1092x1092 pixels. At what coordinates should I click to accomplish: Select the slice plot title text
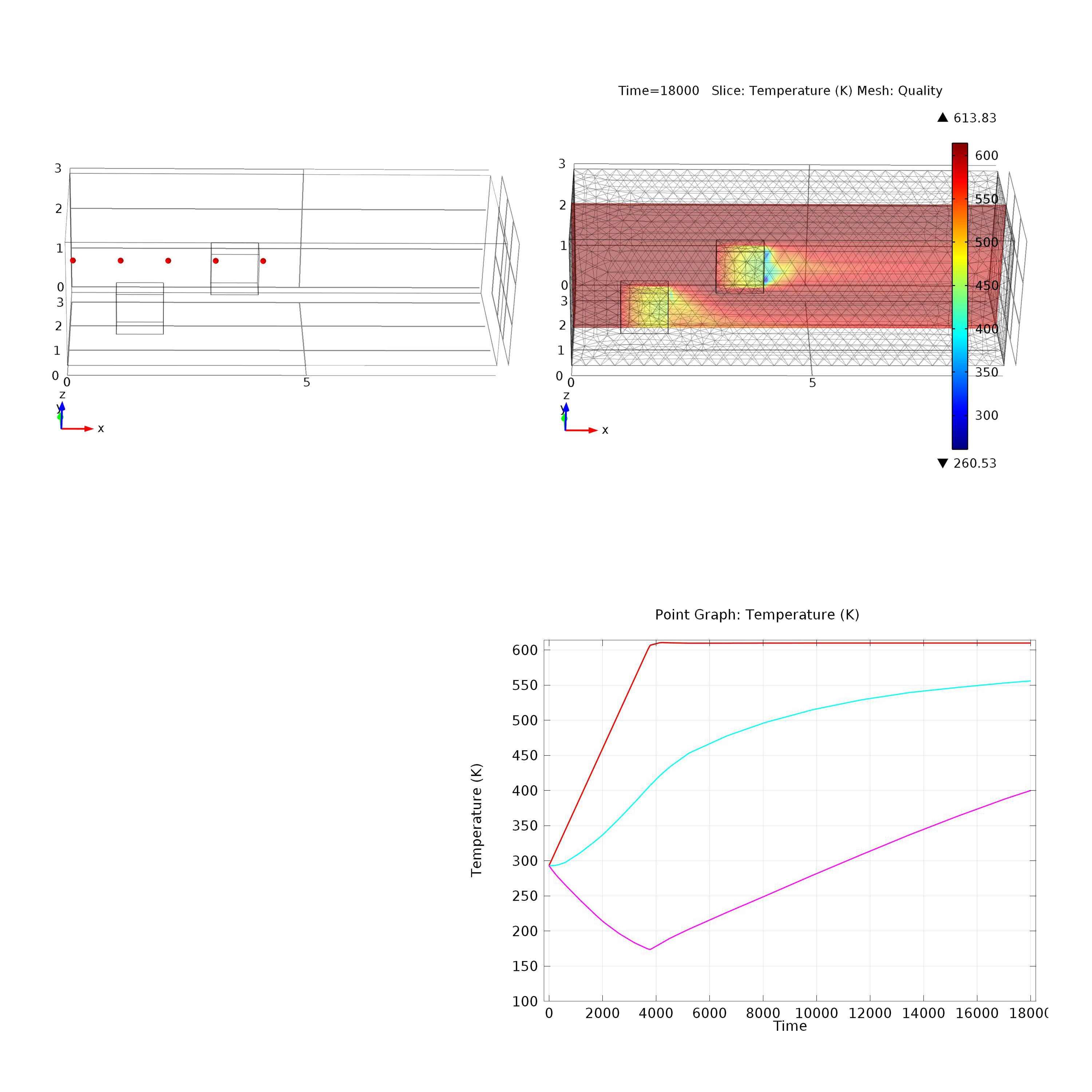click(x=780, y=91)
